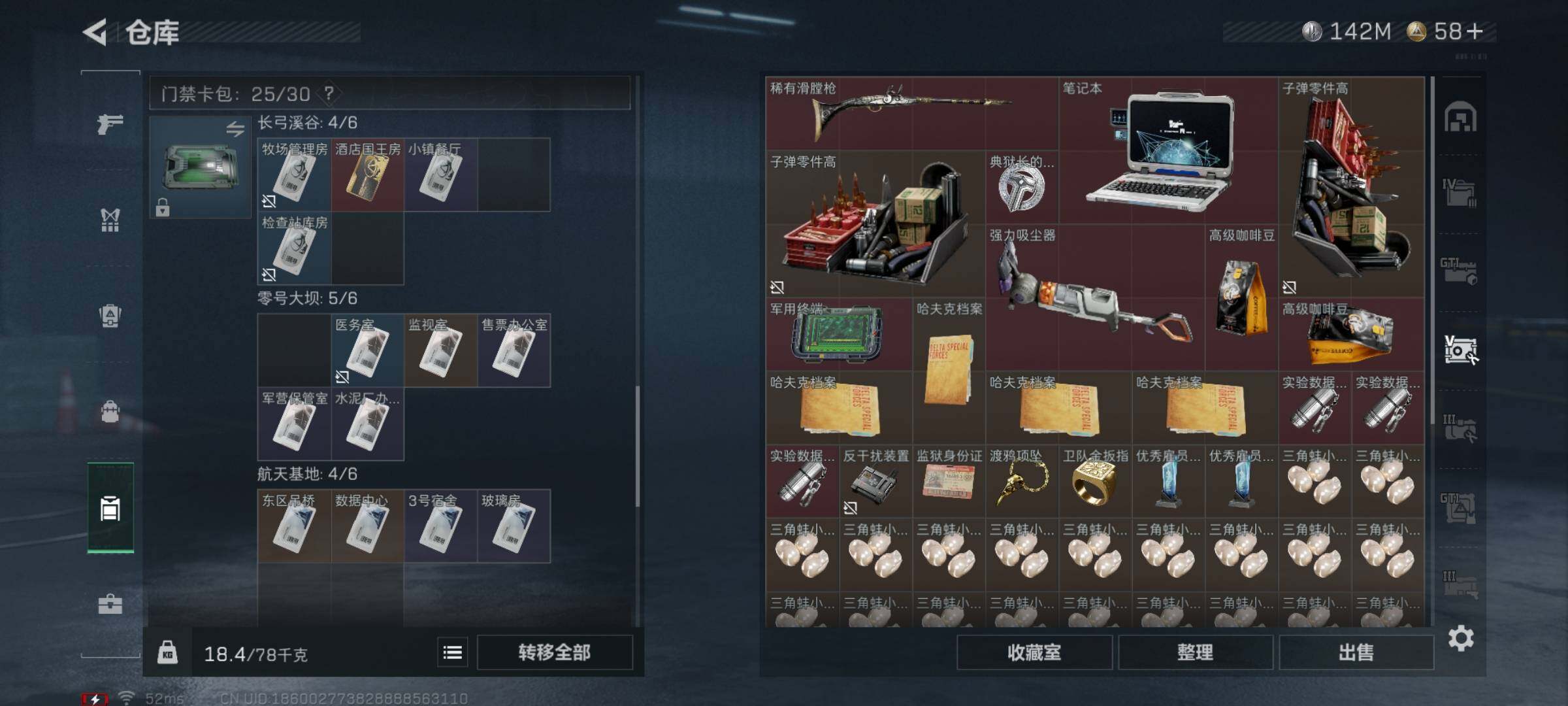Toggle the lock on the card case

pos(163,207)
